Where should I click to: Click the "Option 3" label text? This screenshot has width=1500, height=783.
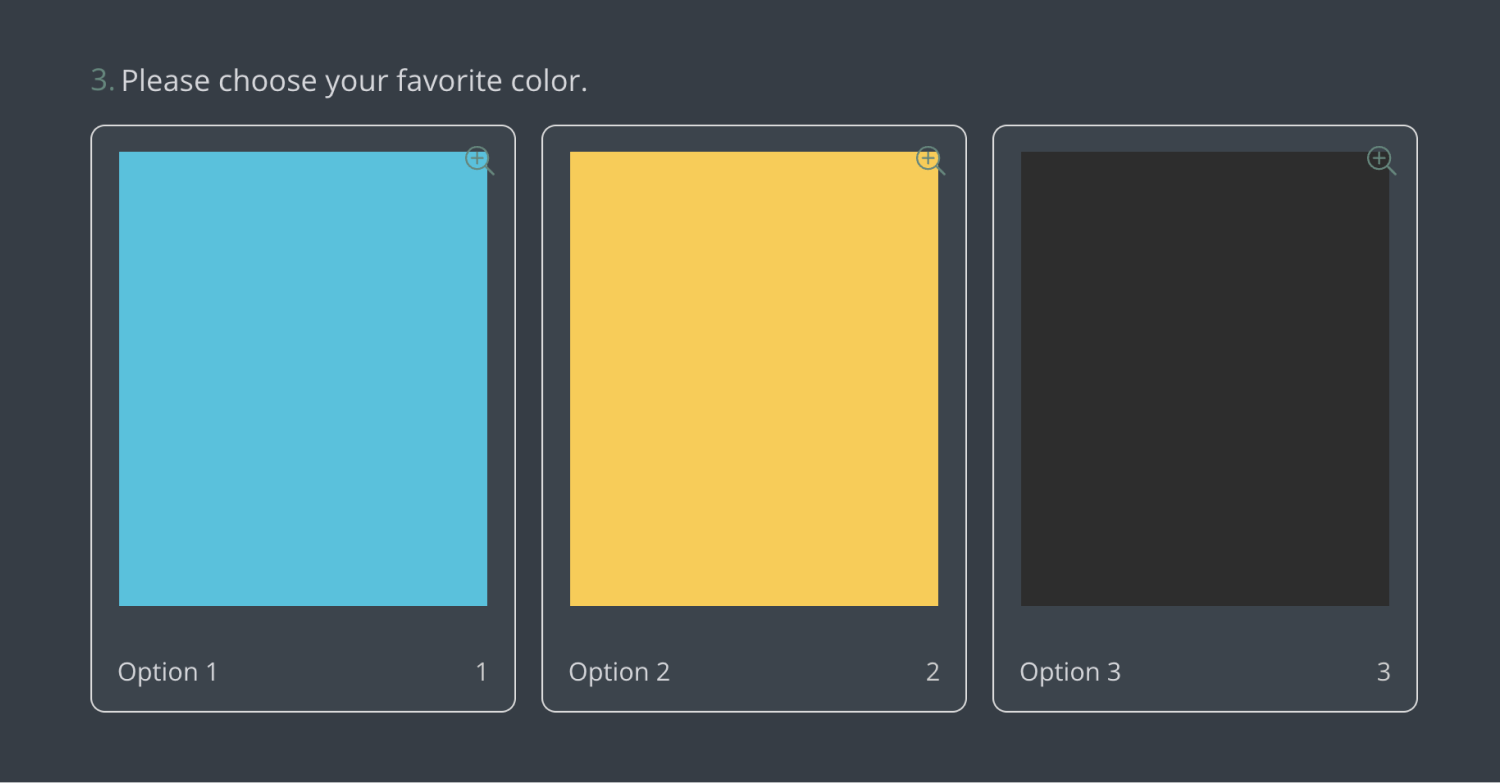1070,672
